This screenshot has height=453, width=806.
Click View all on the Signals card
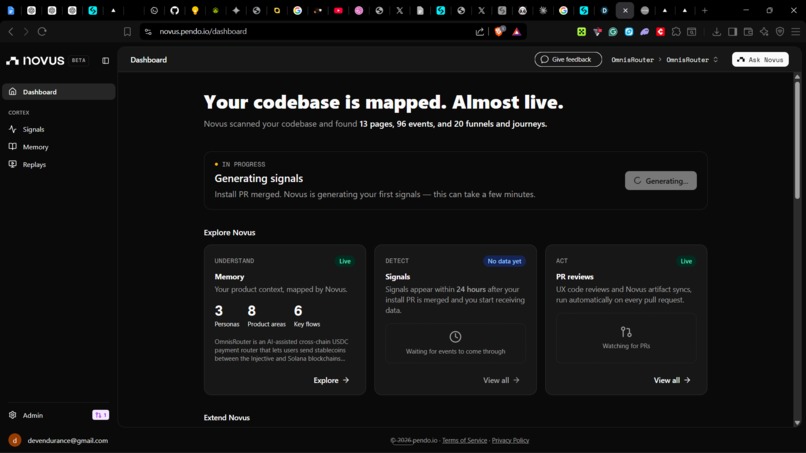tap(501, 380)
